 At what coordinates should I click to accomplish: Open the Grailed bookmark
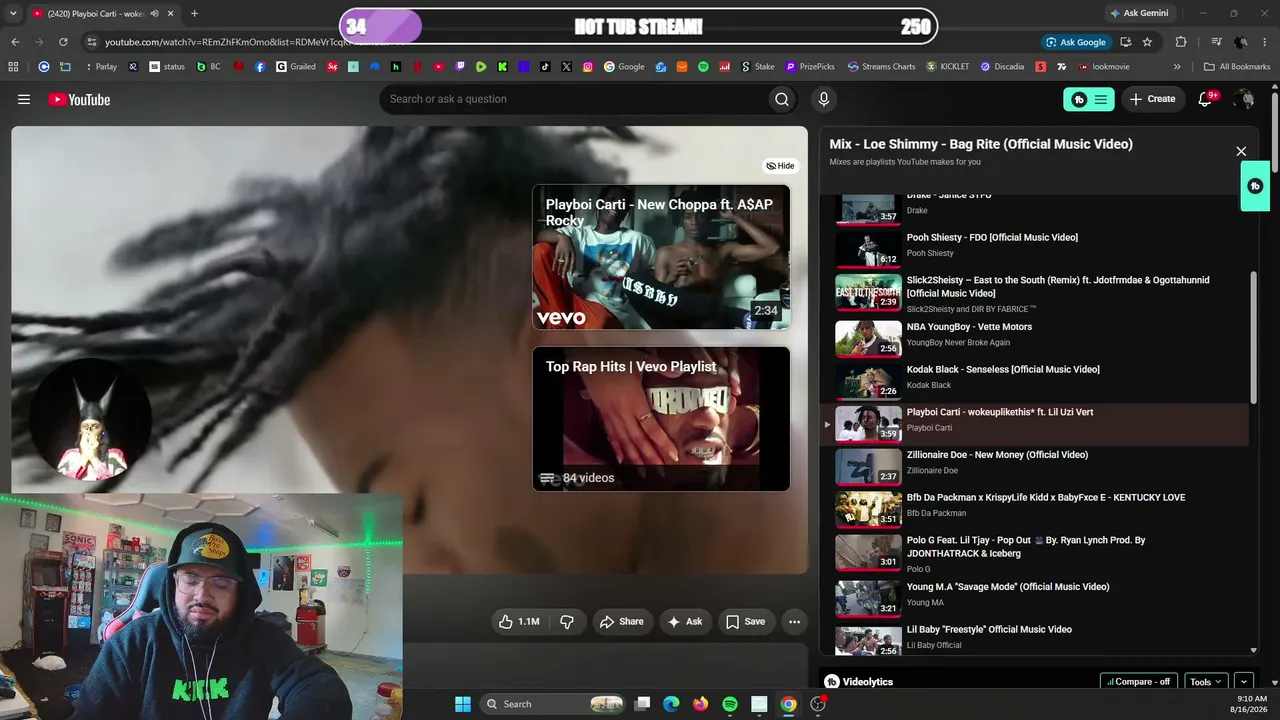coord(295,67)
